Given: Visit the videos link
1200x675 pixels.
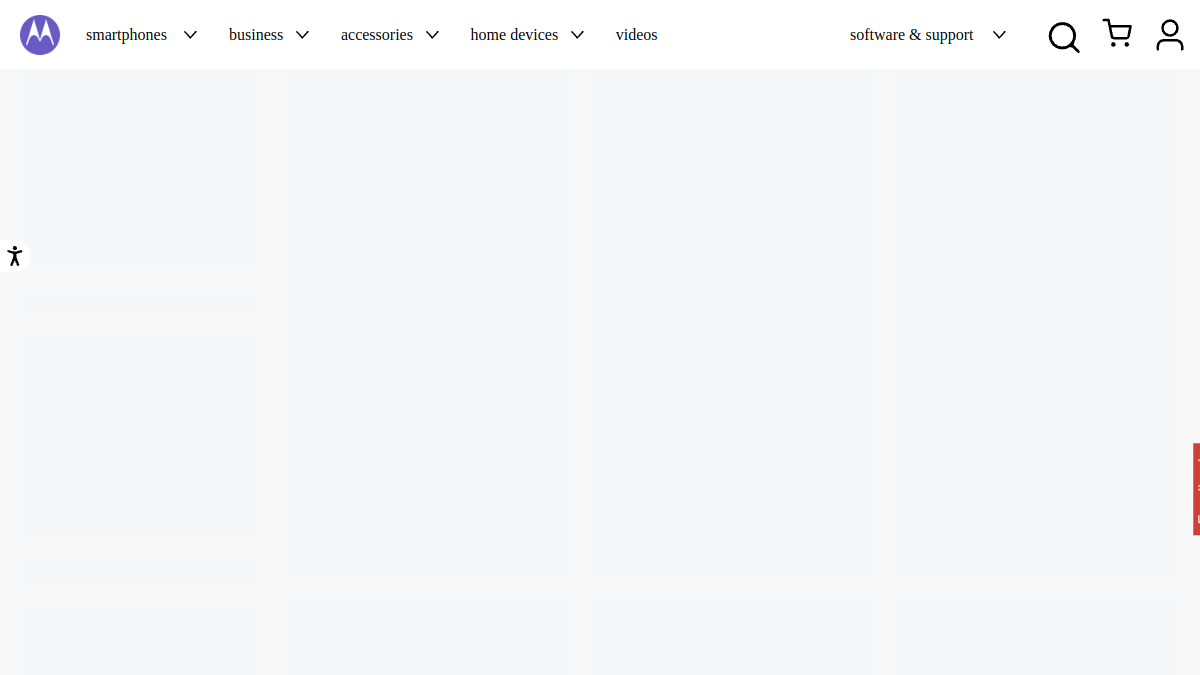Looking at the screenshot, I should [x=637, y=35].
